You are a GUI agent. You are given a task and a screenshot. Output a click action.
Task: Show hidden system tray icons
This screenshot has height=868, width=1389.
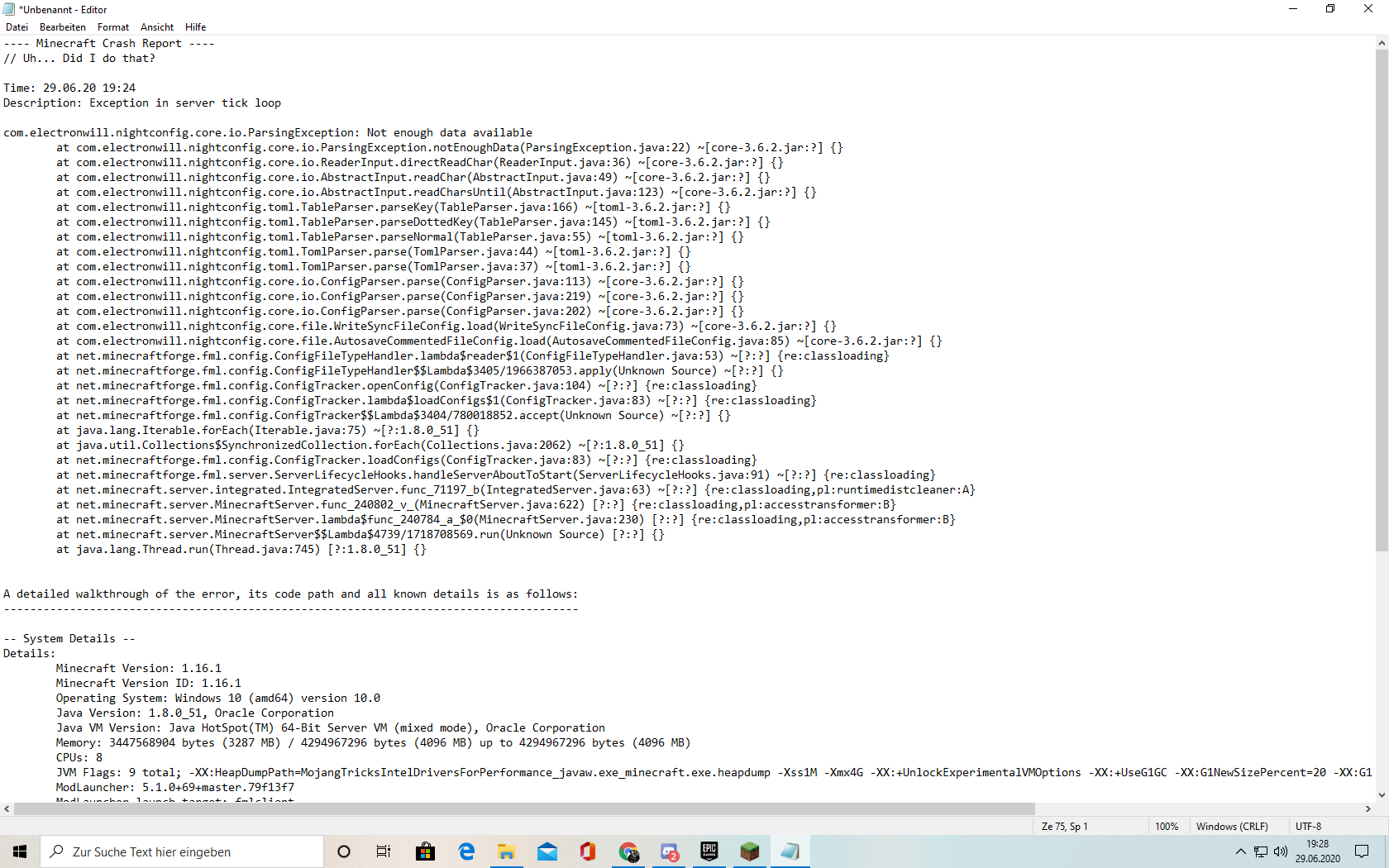pyautogui.click(x=1240, y=851)
